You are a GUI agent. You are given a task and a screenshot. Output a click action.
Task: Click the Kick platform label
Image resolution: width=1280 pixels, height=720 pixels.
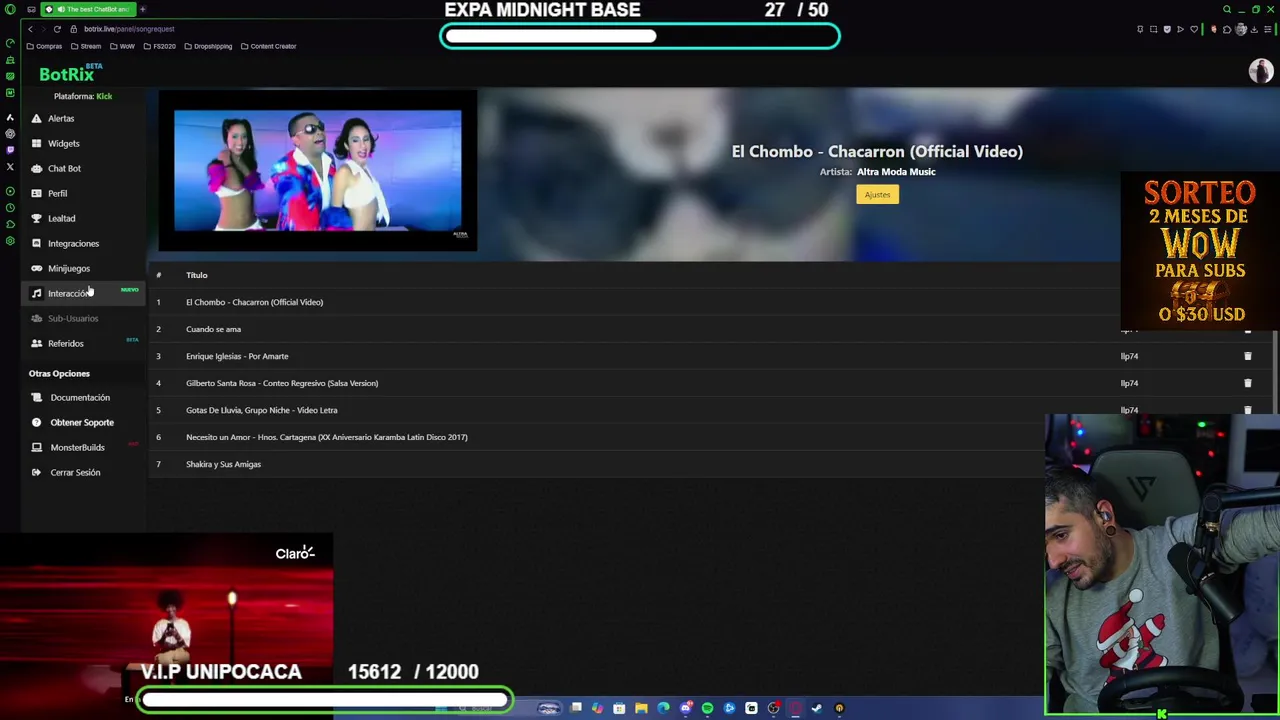click(104, 96)
